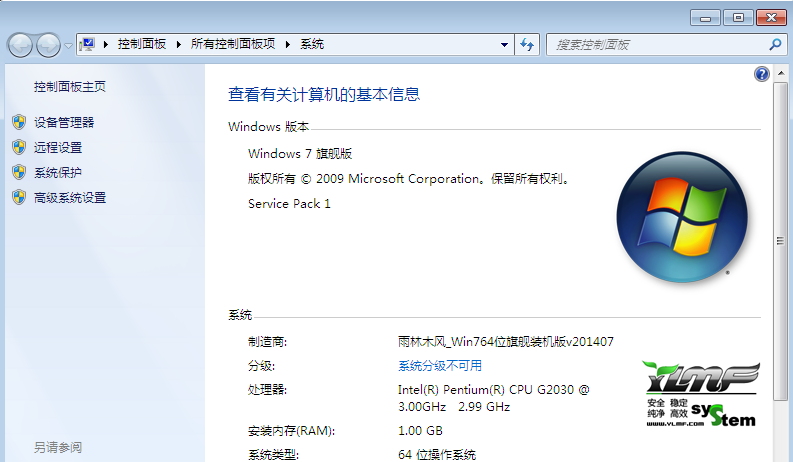Viewport: 793px width, 462px height.
Task: Click inside the 搜索控制面板 search field
Action: (x=655, y=45)
